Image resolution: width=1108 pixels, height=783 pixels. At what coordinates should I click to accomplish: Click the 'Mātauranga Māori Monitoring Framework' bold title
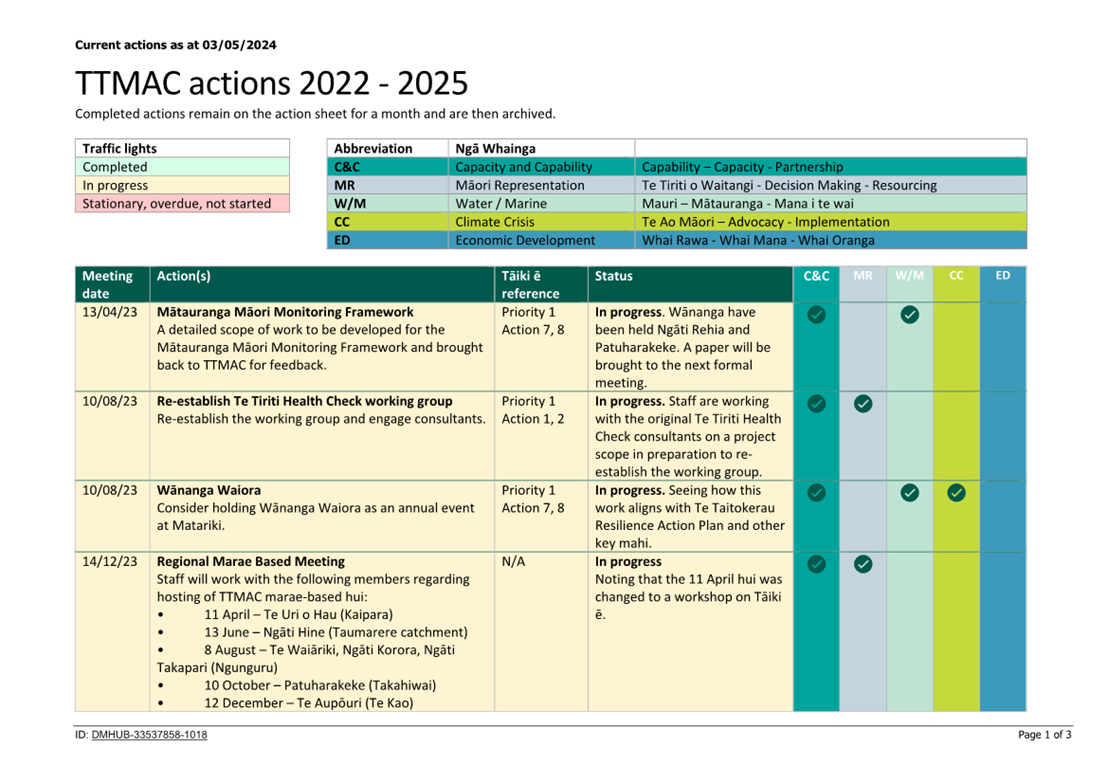point(285,312)
